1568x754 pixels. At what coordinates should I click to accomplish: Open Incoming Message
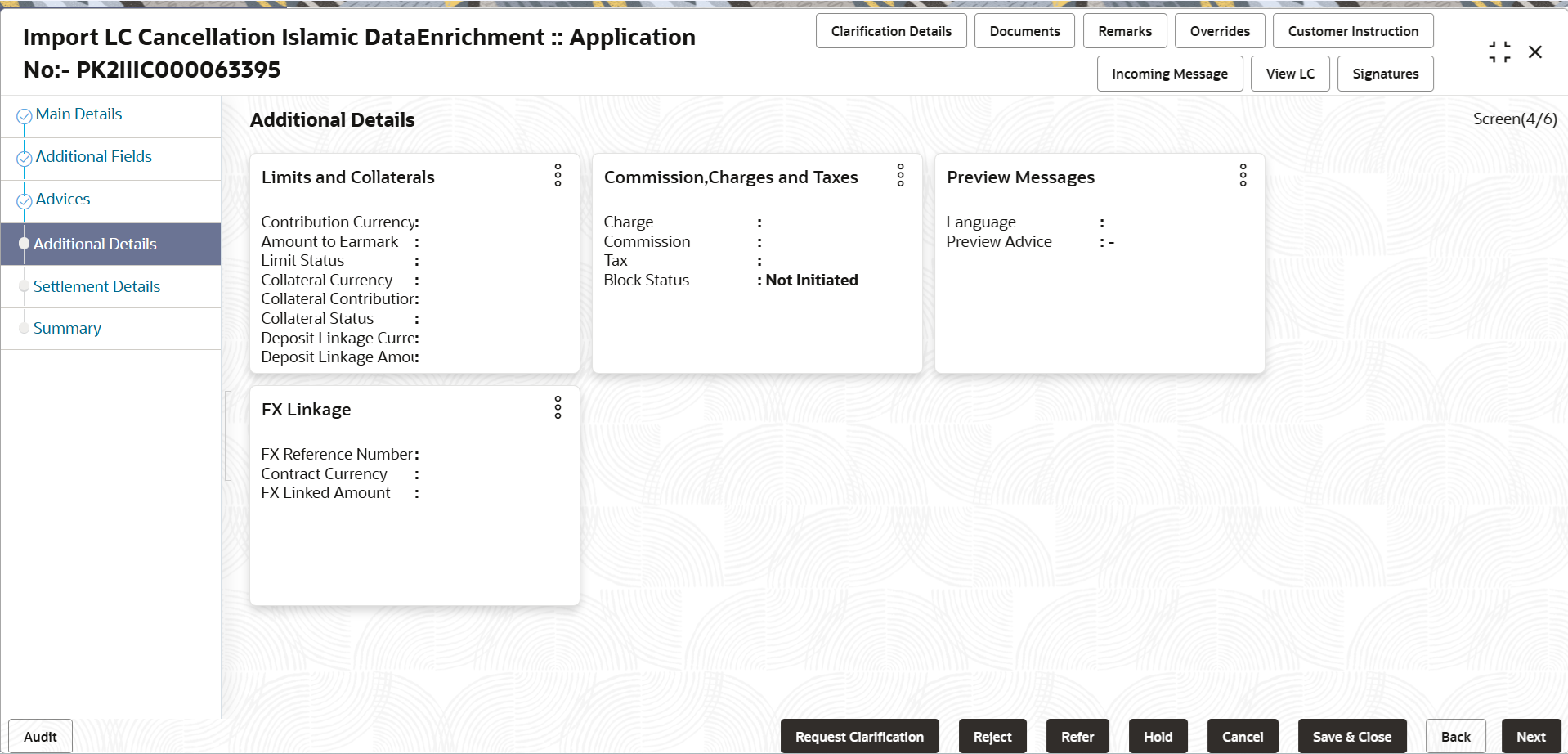(1170, 74)
